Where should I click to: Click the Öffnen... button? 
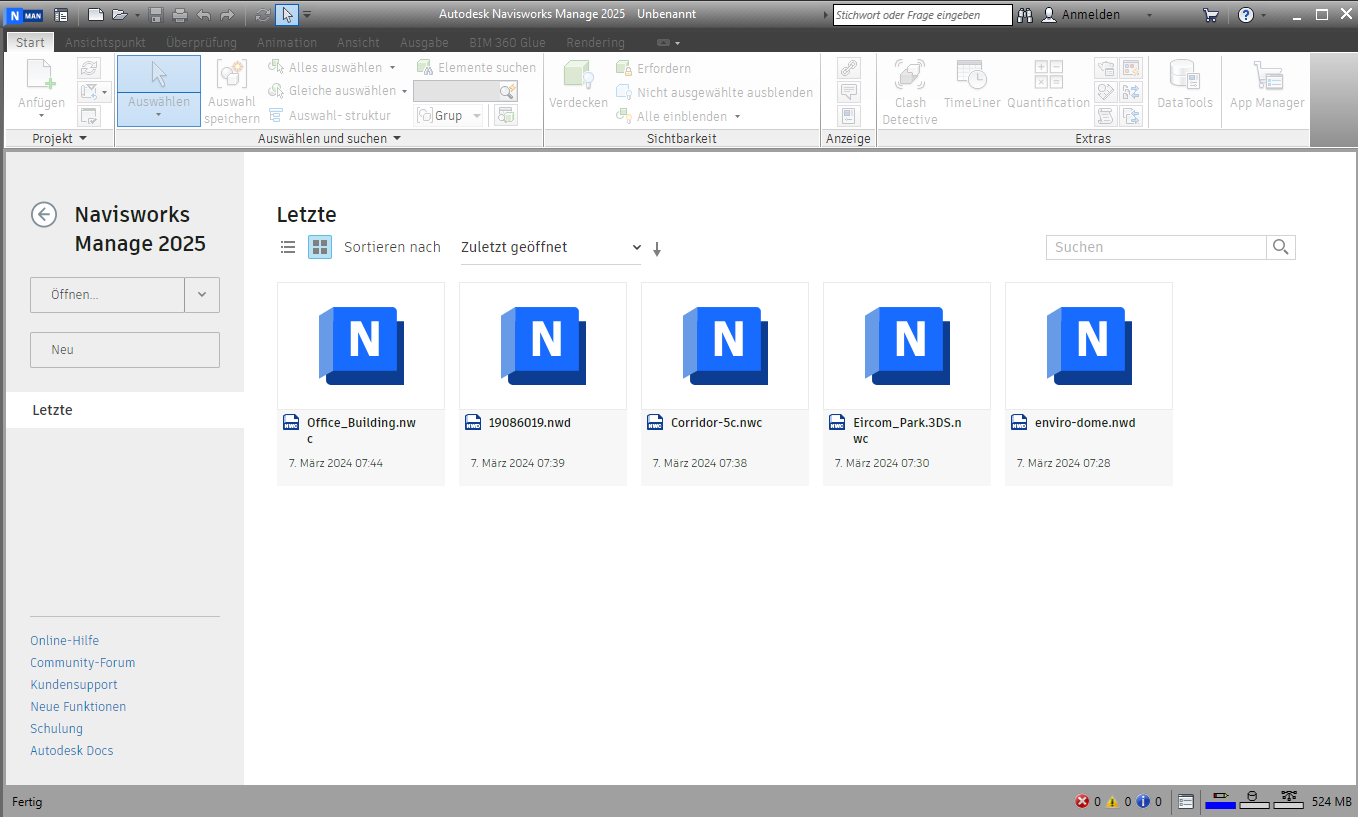(107, 295)
